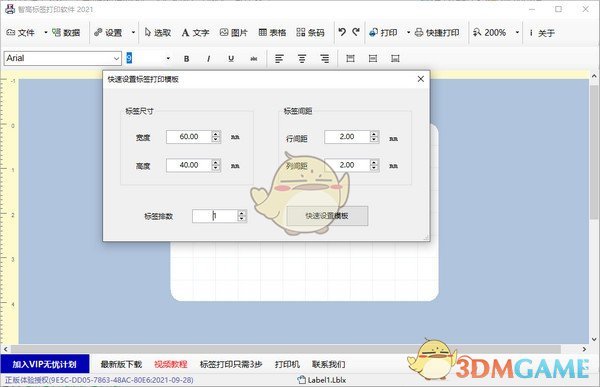Increase the 行间距 row spacing value

tap(374, 134)
